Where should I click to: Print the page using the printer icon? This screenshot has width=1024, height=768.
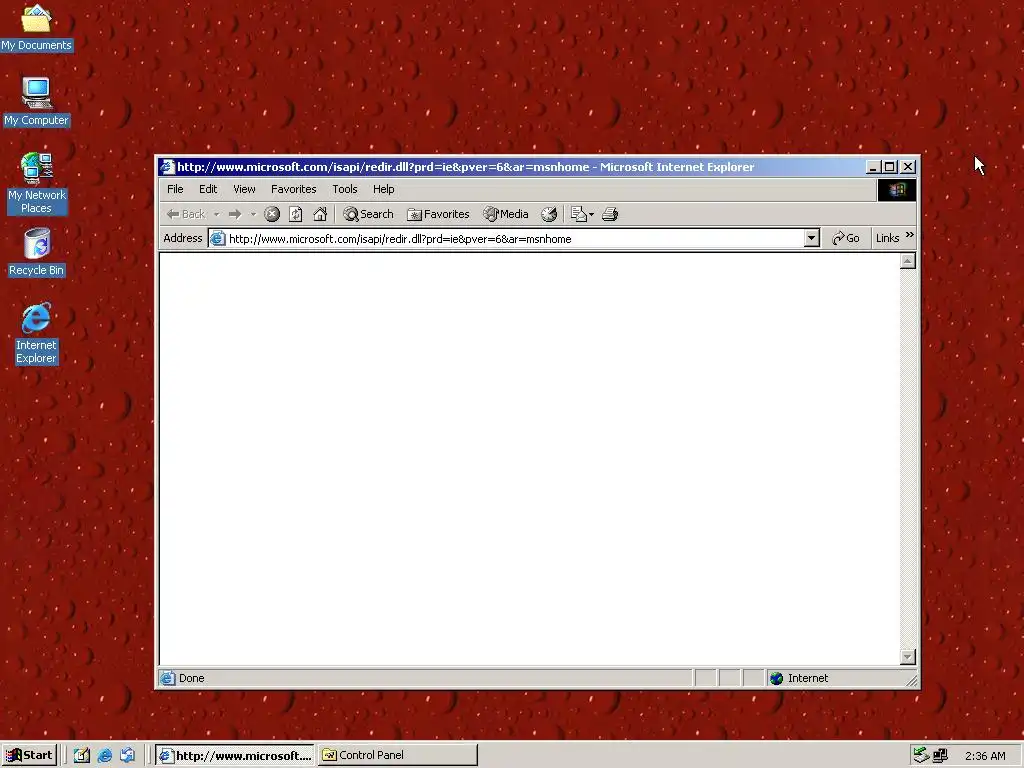coord(610,214)
